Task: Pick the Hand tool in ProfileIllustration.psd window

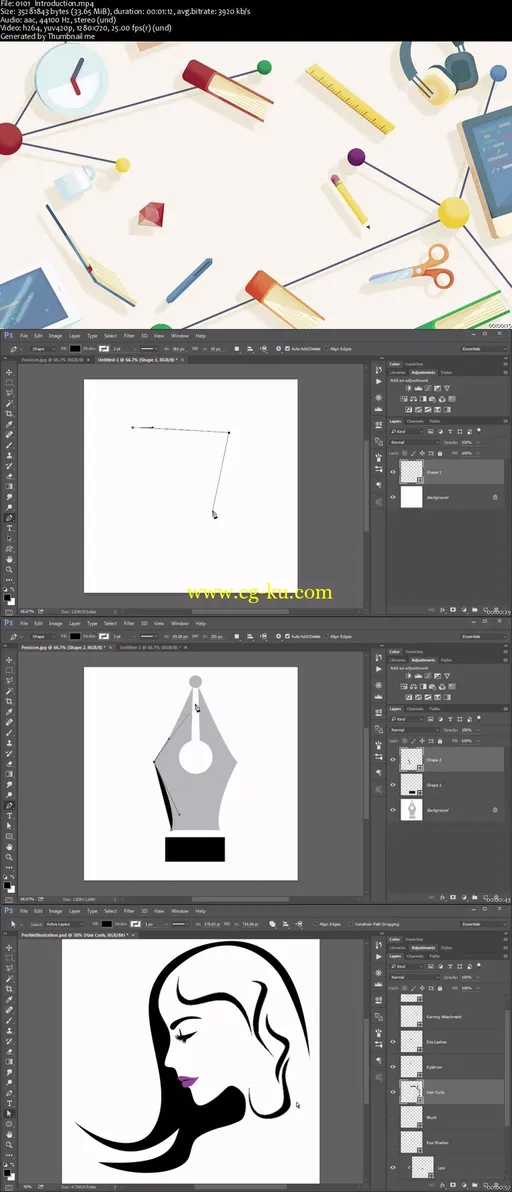Action: pos(9,1135)
